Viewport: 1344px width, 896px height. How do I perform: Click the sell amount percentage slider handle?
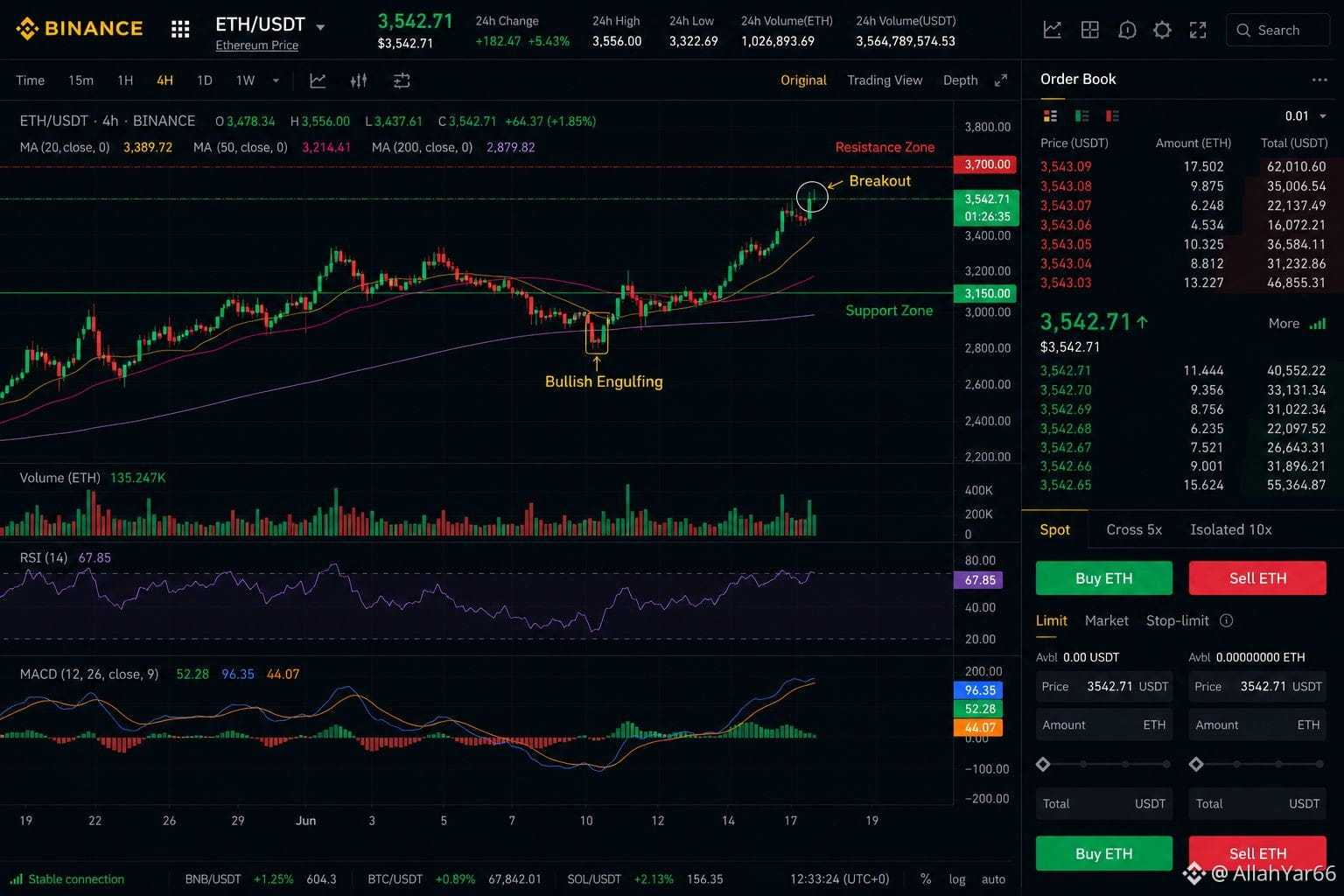pyautogui.click(x=1196, y=764)
